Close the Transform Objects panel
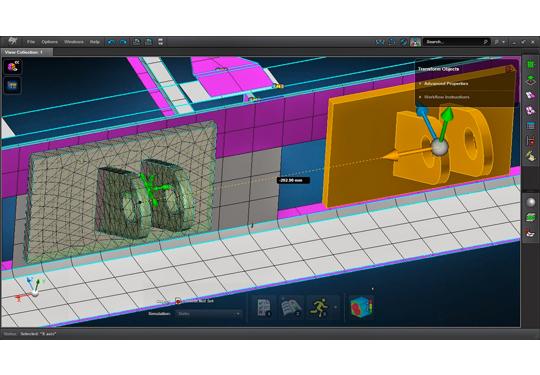Image resolution: width=540 pixels, height=375 pixels. click(x=509, y=69)
